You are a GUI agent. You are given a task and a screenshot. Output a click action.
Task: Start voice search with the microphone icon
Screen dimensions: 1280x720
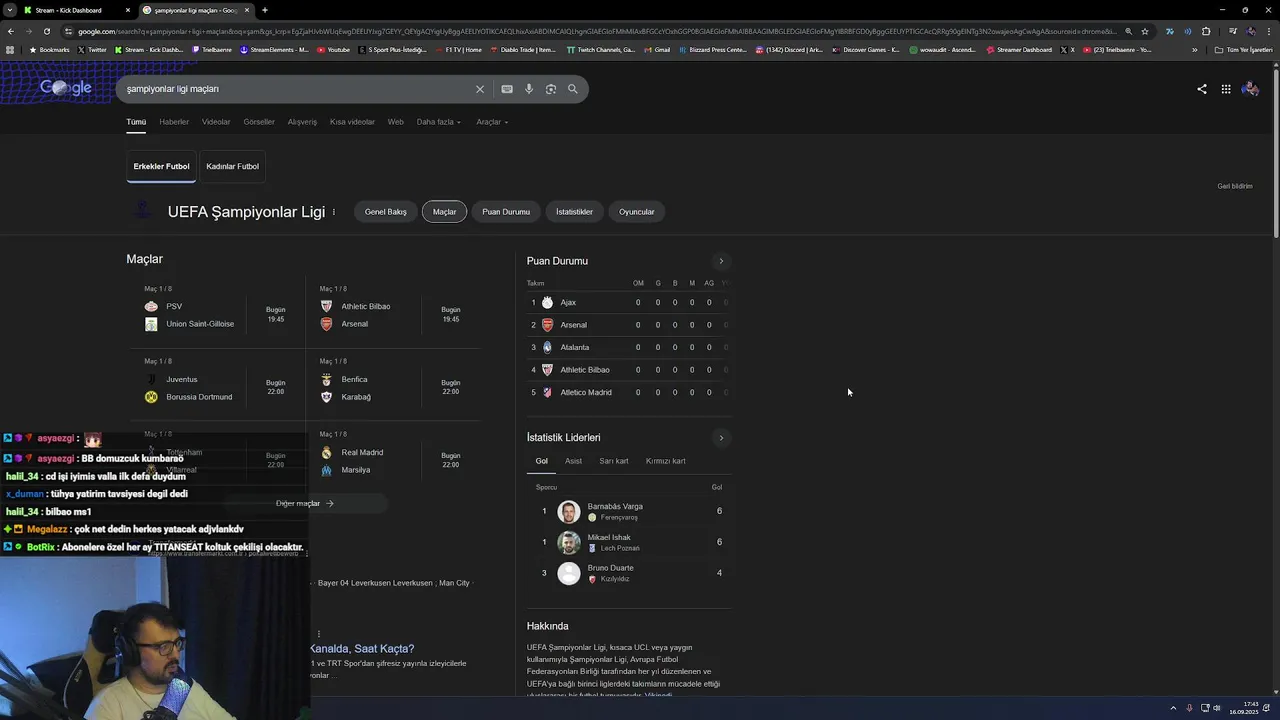coord(529,89)
